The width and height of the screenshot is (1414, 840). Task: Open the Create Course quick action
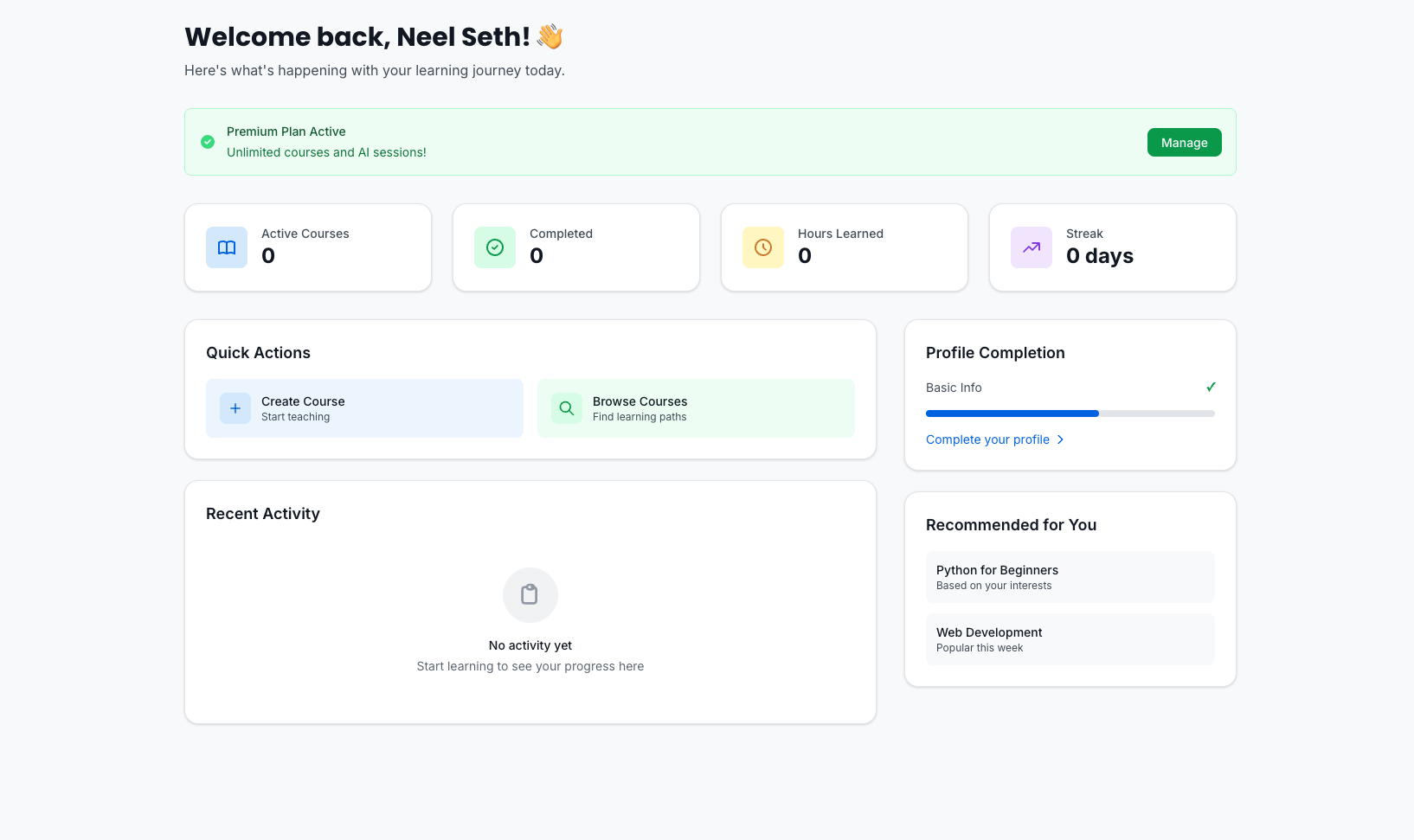(364, 408)
